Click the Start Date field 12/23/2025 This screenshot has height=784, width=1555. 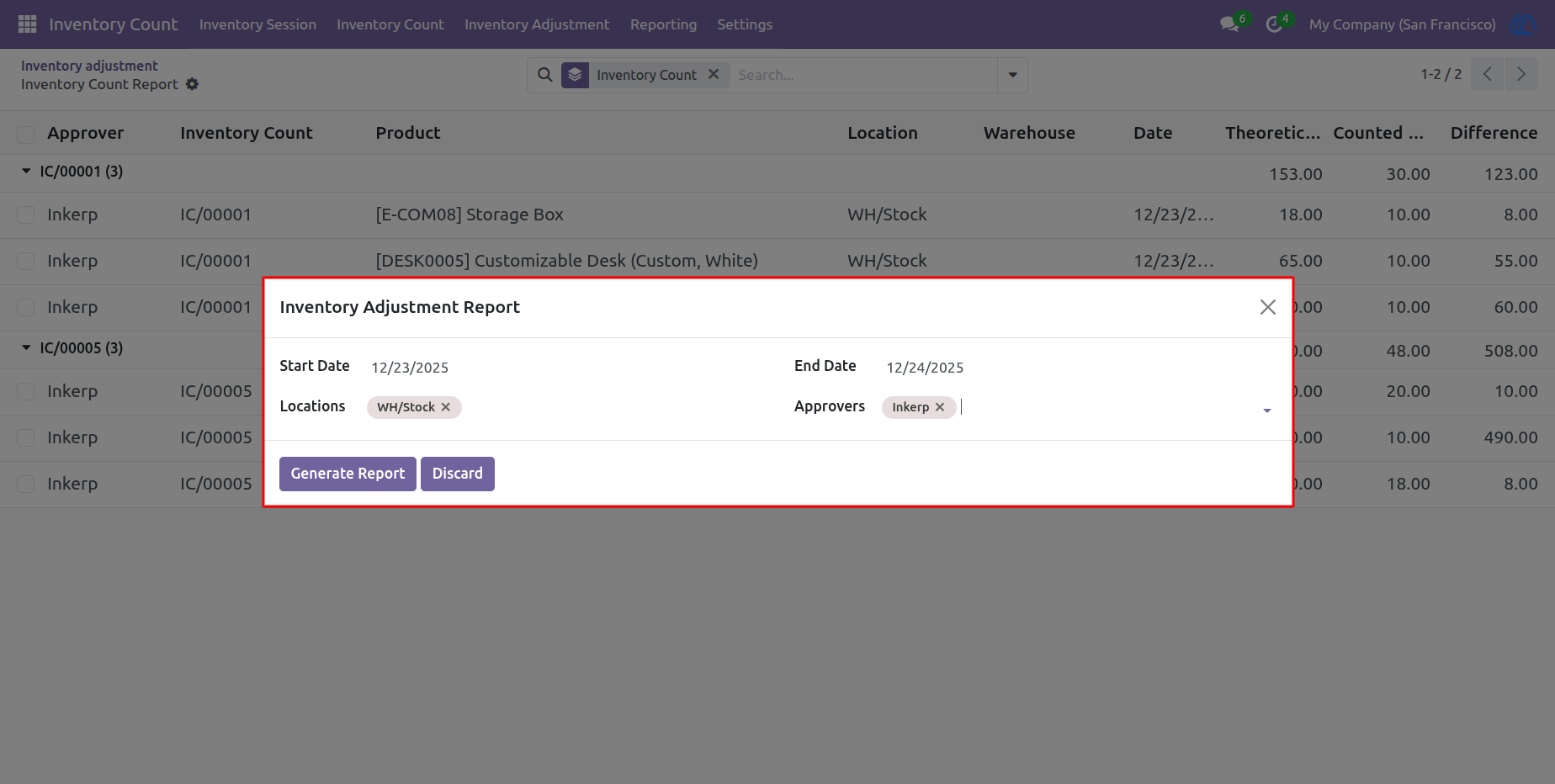tap(410, 368)
